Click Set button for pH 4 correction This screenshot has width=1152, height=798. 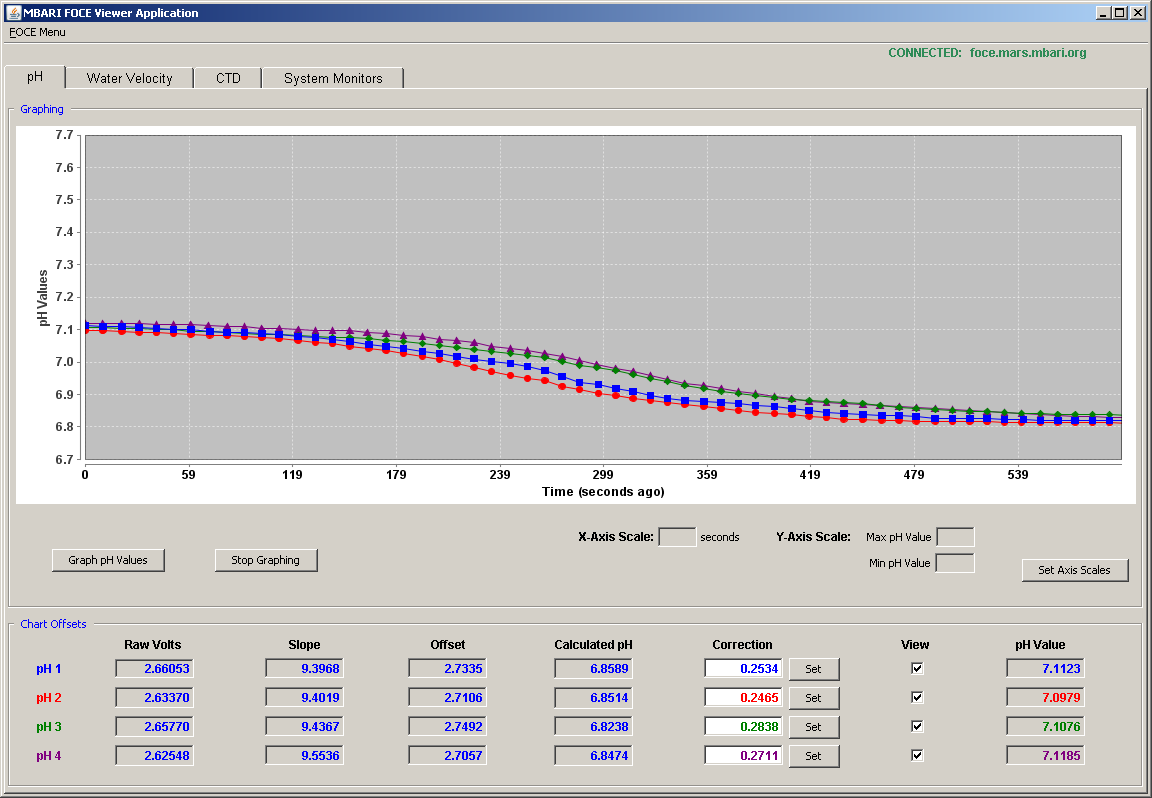[814, 756]
